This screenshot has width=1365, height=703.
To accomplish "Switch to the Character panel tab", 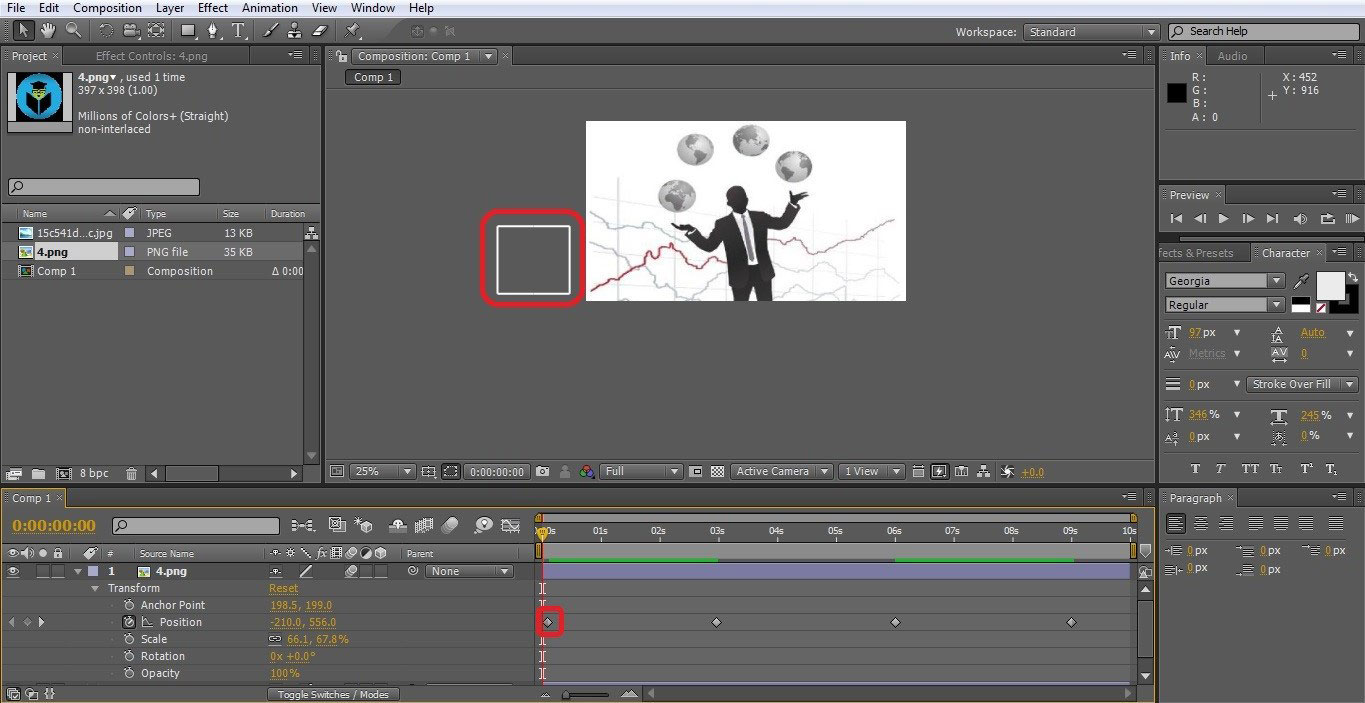I will (x=1286, y=252).
